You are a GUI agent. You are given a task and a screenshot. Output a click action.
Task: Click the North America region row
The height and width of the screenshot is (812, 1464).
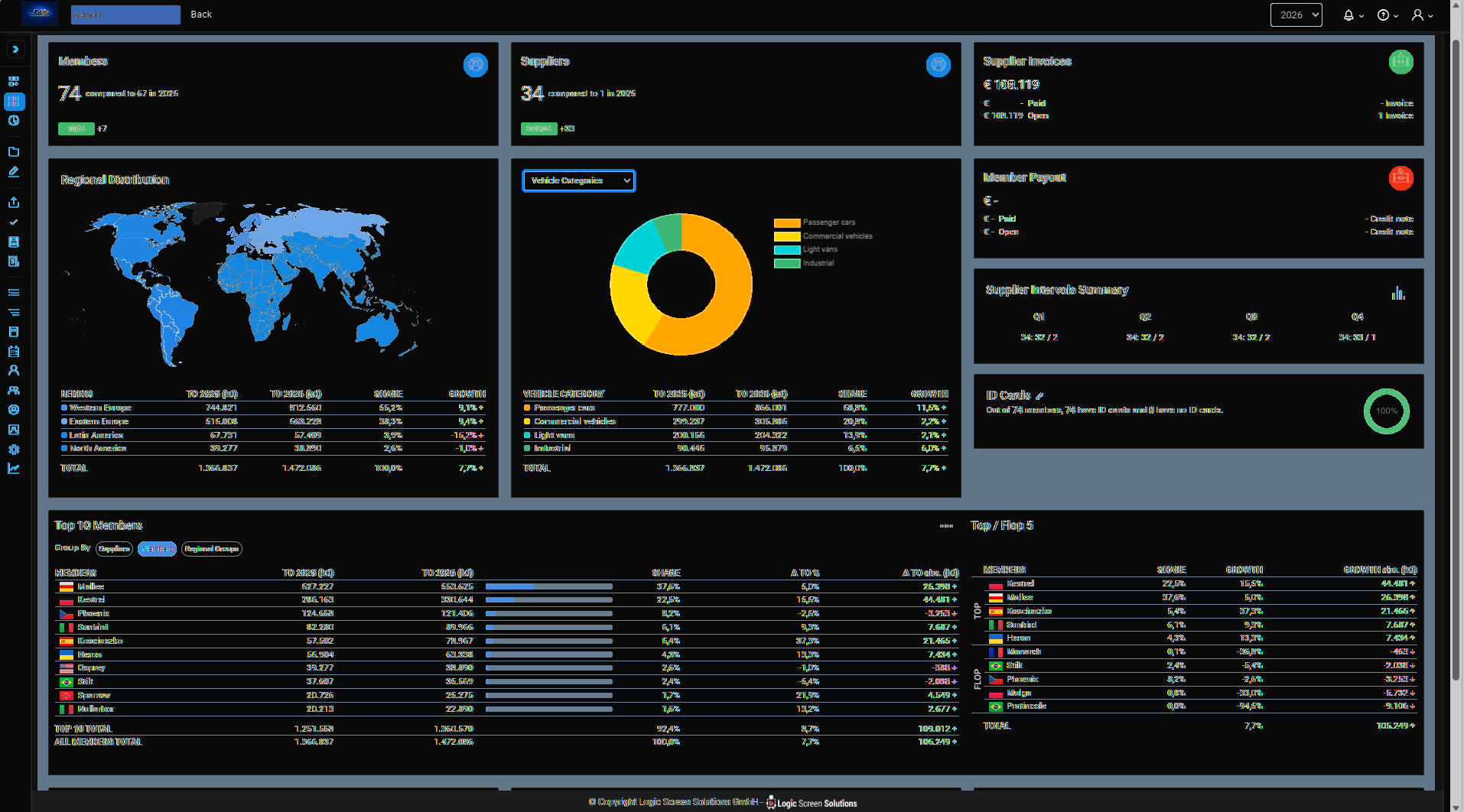click(272, 449)
